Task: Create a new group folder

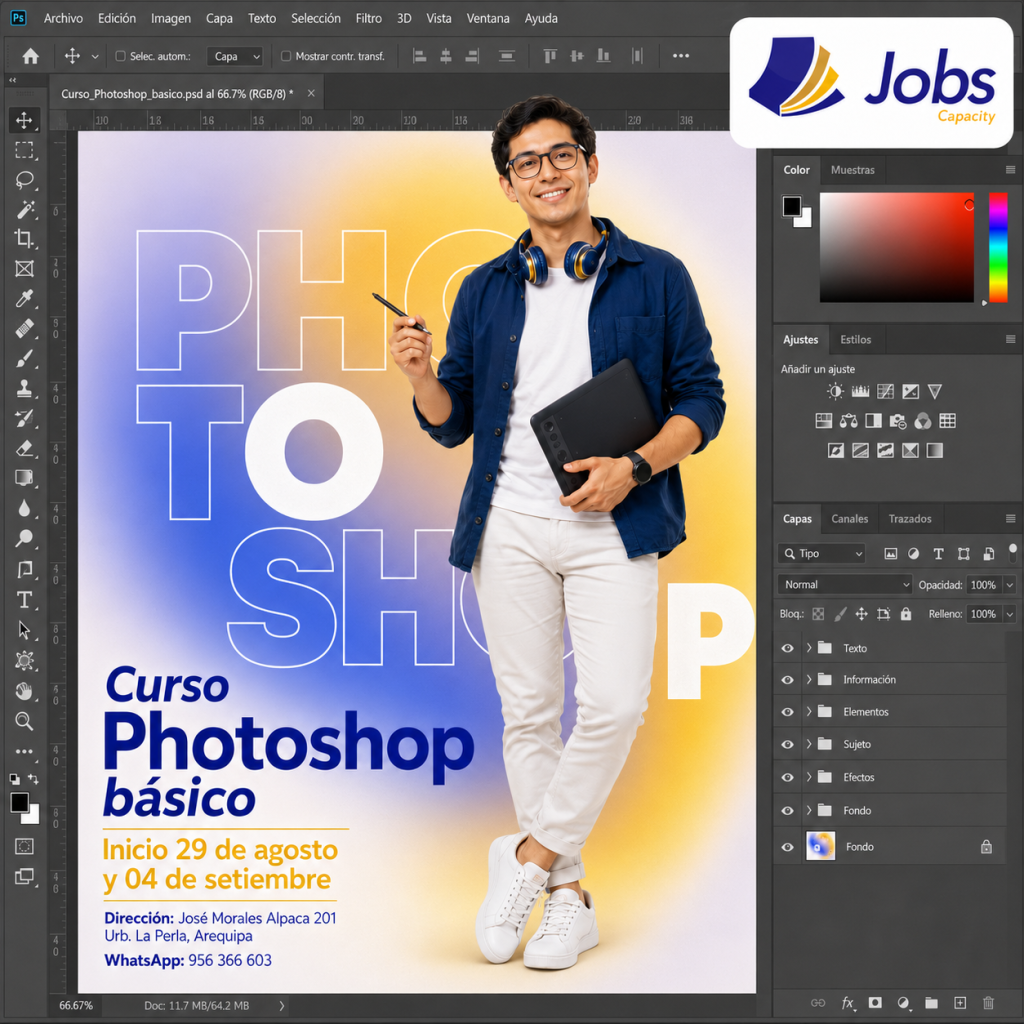Action: [x=931, y=1002]
